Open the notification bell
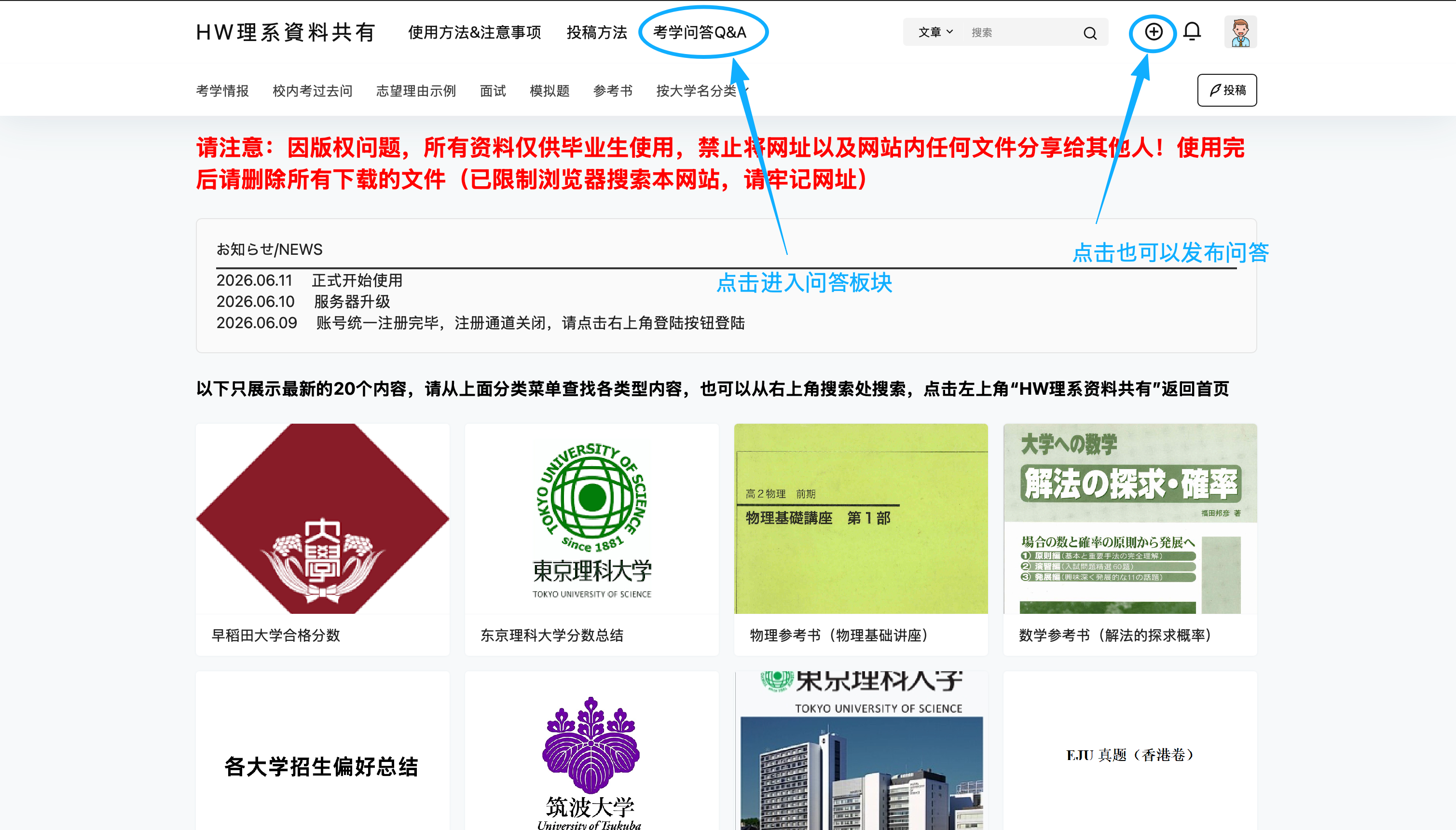1456x830 pixels. tap(1192, 31)
